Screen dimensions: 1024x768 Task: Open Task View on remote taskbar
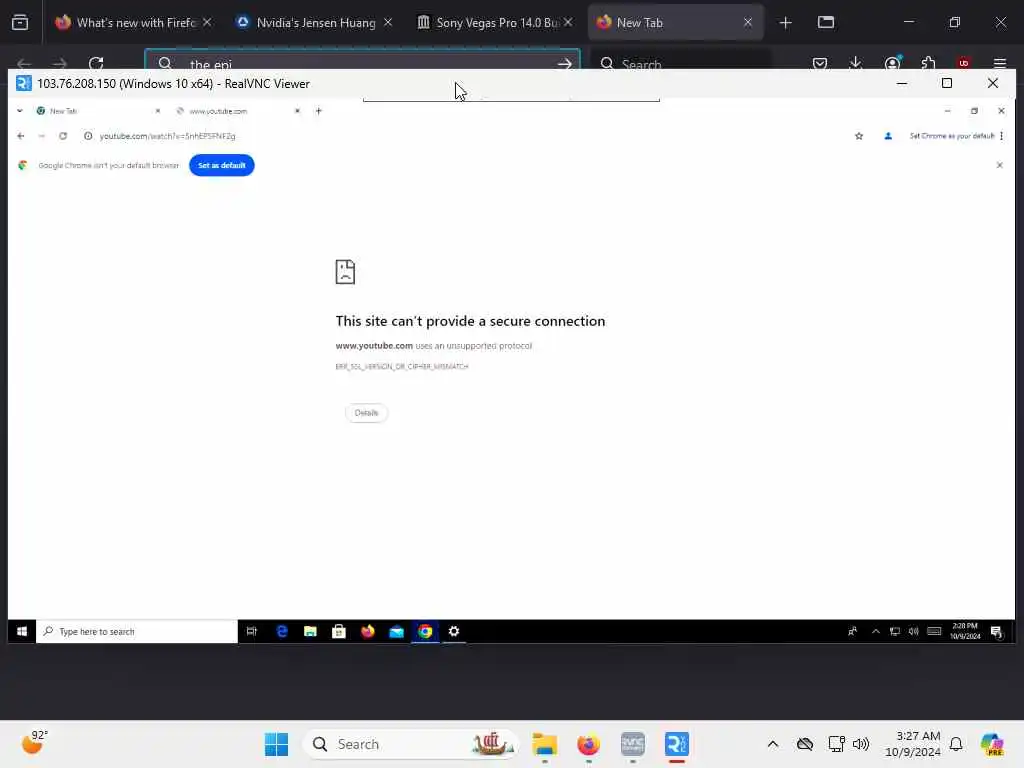(251, 632)
